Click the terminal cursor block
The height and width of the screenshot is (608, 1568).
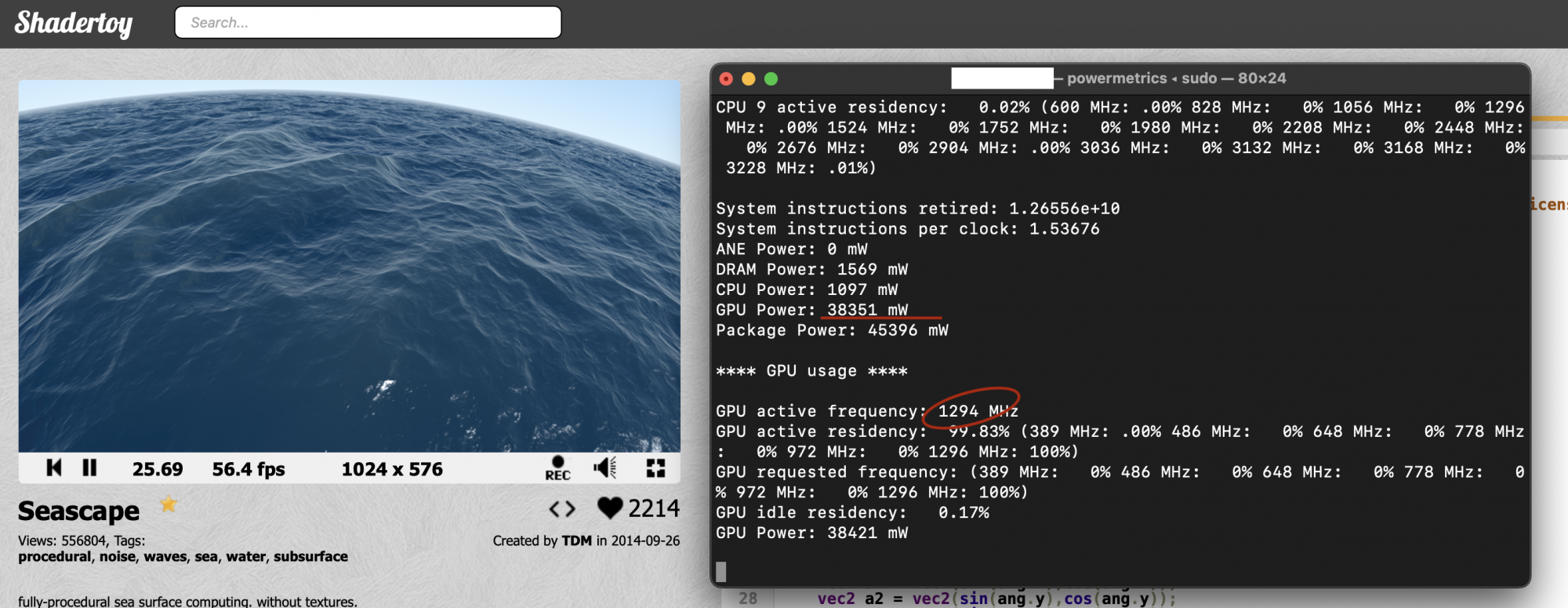coord(721,572)
